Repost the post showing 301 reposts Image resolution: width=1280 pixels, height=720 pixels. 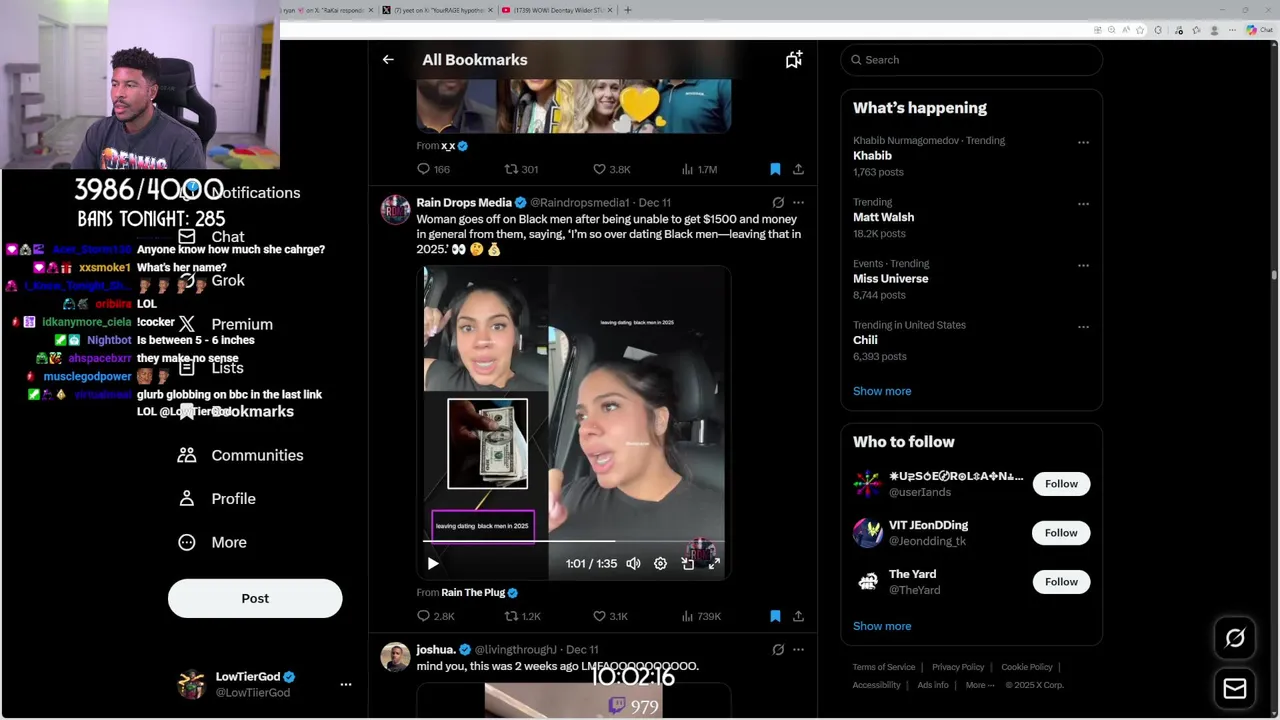coord(521,169)
